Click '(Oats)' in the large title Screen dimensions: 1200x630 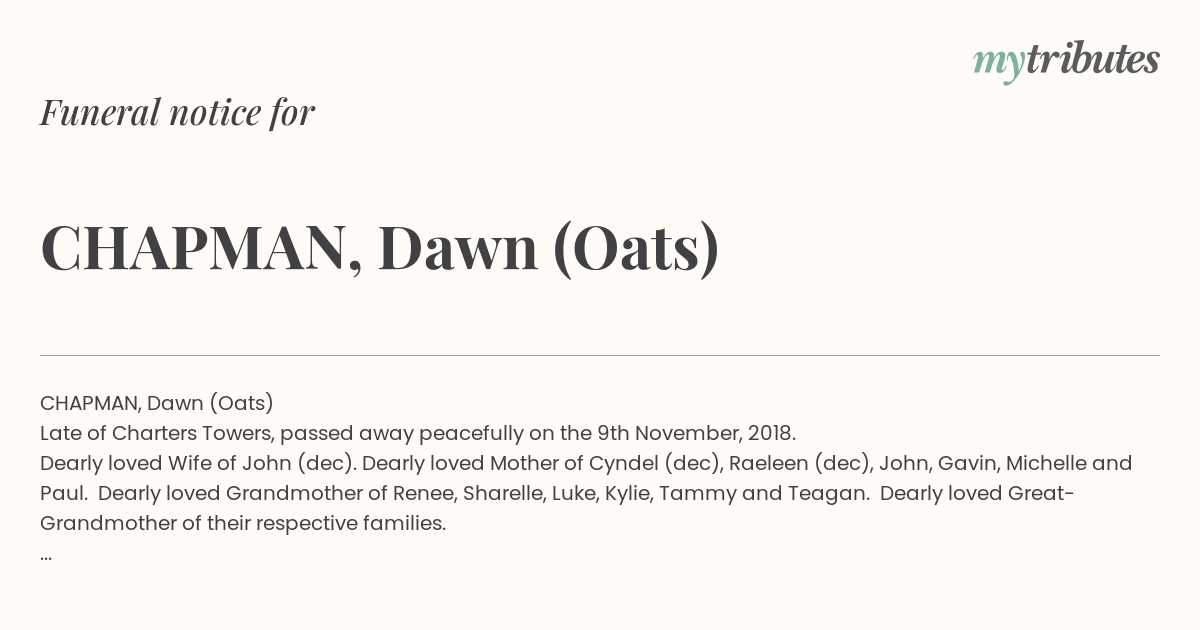(x=636, y=248)
